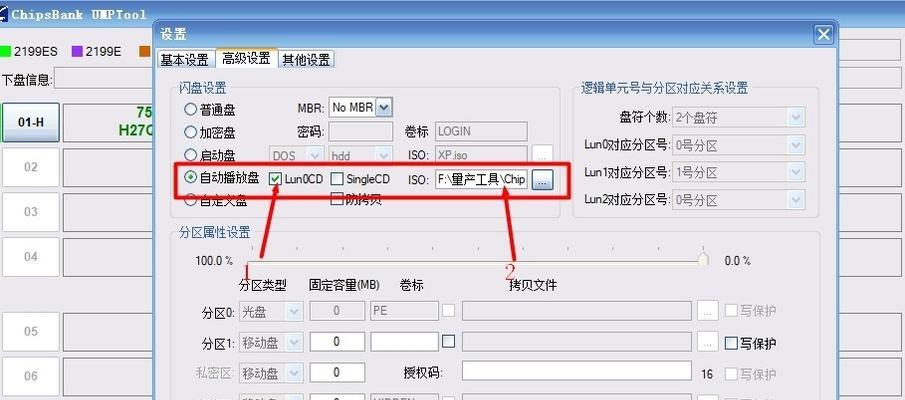Toggle the 分区0 写保护 checkbox
Screen dimensions: 905x400
pyautogui.click(x=731, y=311)
